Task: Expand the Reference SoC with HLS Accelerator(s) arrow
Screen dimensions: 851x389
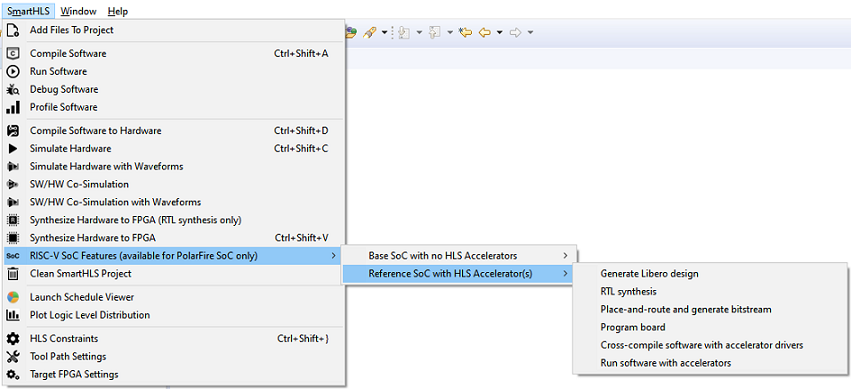Action: coord(566,273)
